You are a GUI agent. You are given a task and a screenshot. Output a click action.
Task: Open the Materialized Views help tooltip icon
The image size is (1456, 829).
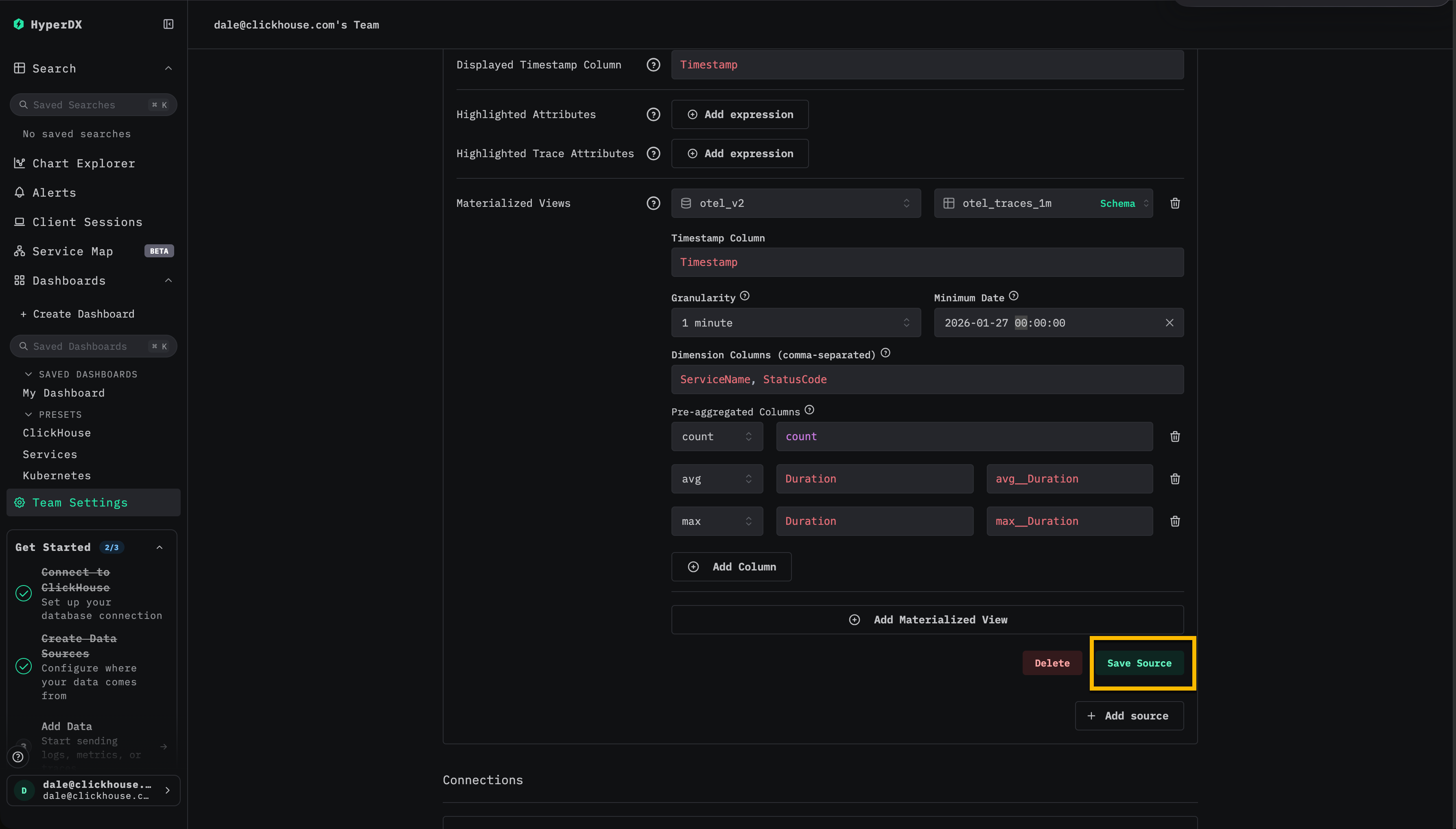click(x=653, y=203)
